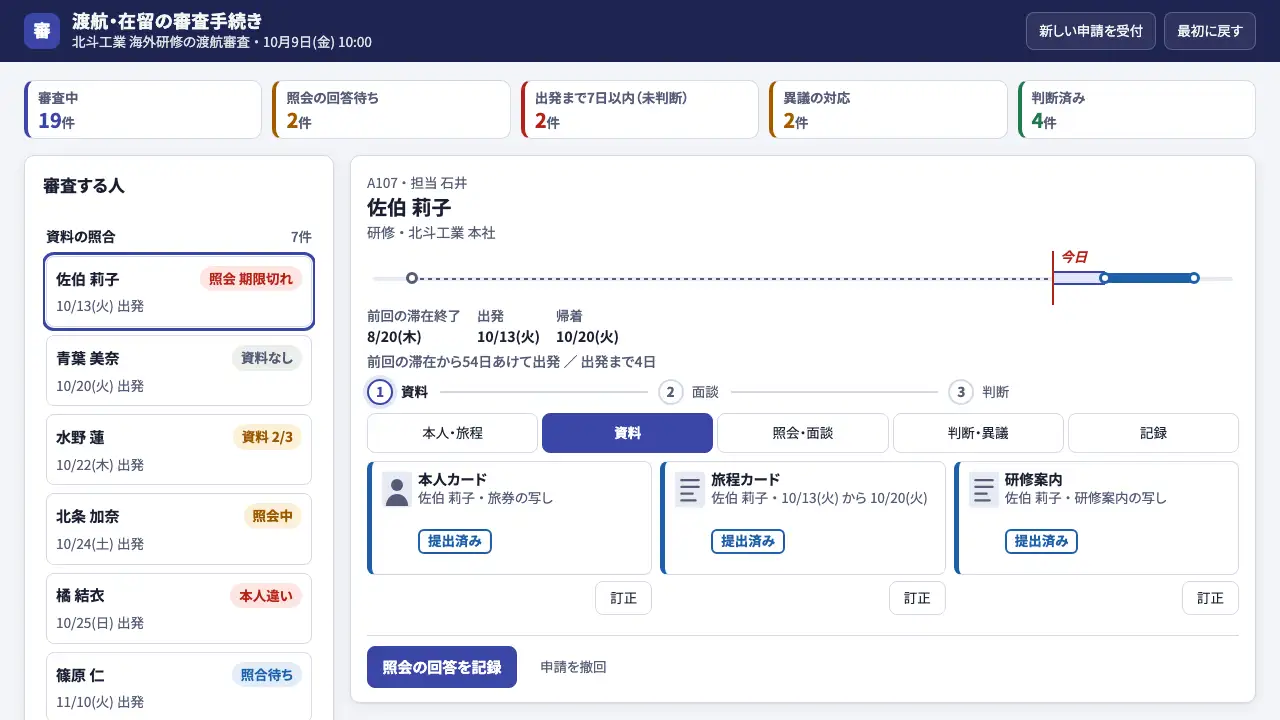1280x720 pixels.
Task: Select applicant 橘 結衣
Action: [179, 608]
